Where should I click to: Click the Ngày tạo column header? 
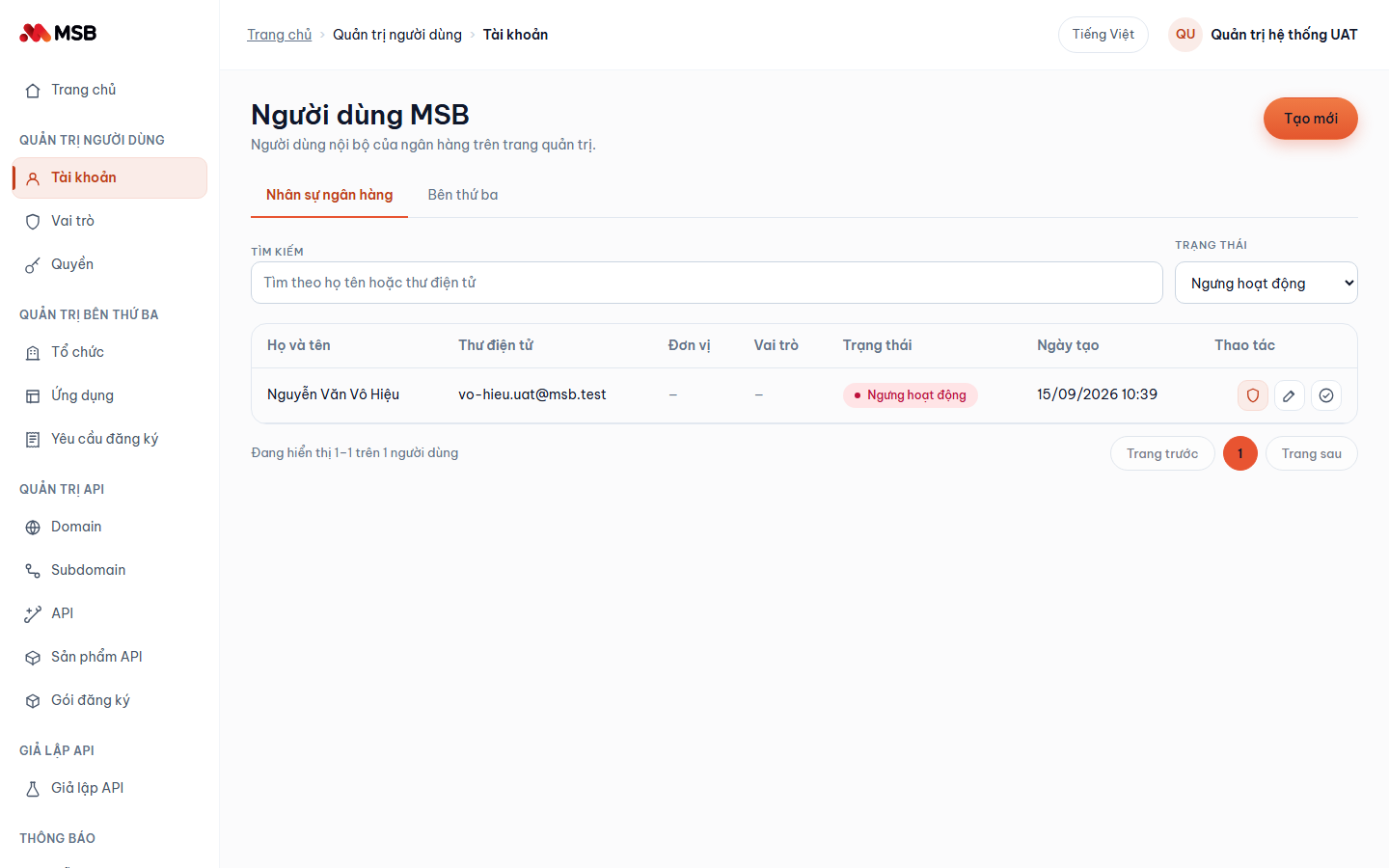point(1068,345)
